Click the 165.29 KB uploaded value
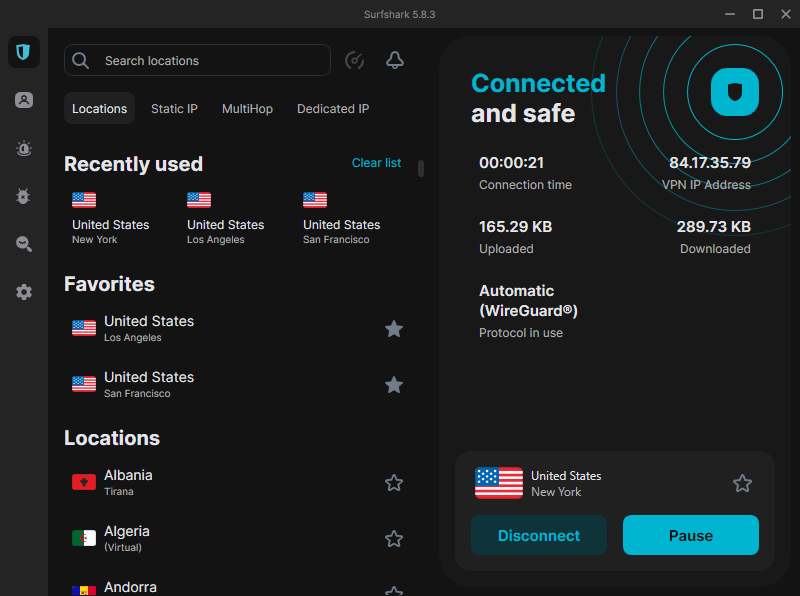800x596 pixels. [x=515, y=227]
